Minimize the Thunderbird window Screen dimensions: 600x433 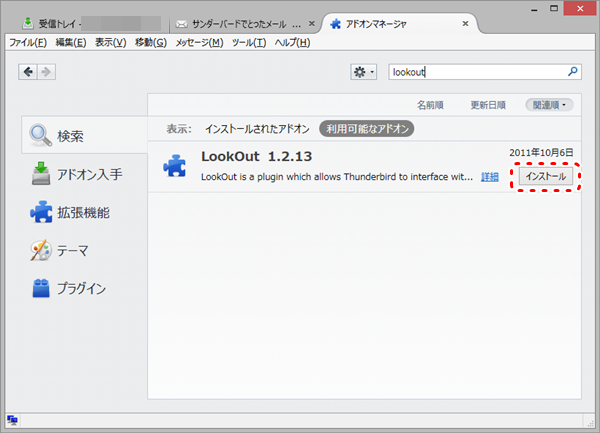pyautogui.click(x=534, y=8)
